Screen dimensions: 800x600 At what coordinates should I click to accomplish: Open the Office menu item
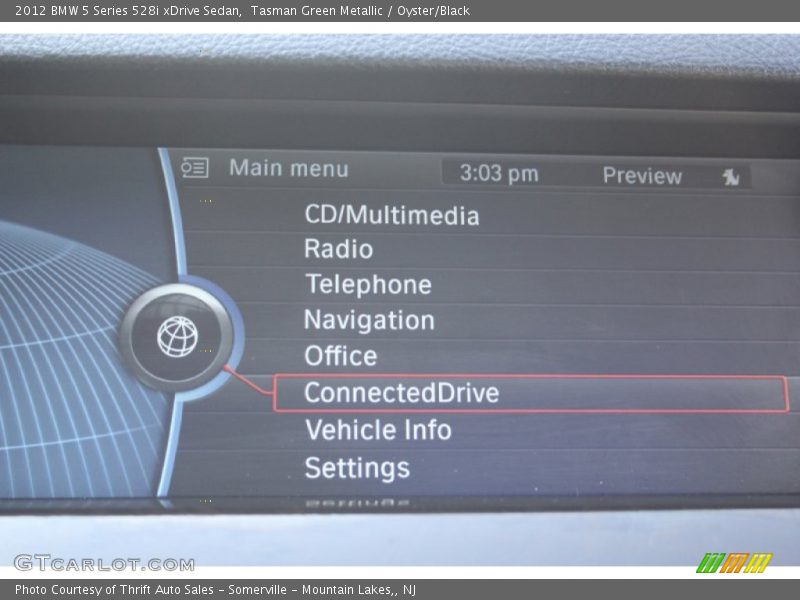point(340,355)
